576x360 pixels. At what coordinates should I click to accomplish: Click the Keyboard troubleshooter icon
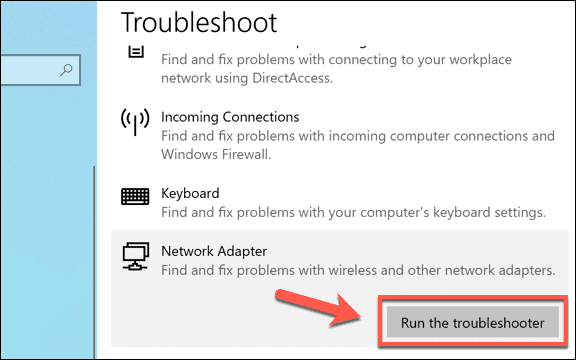135,196
